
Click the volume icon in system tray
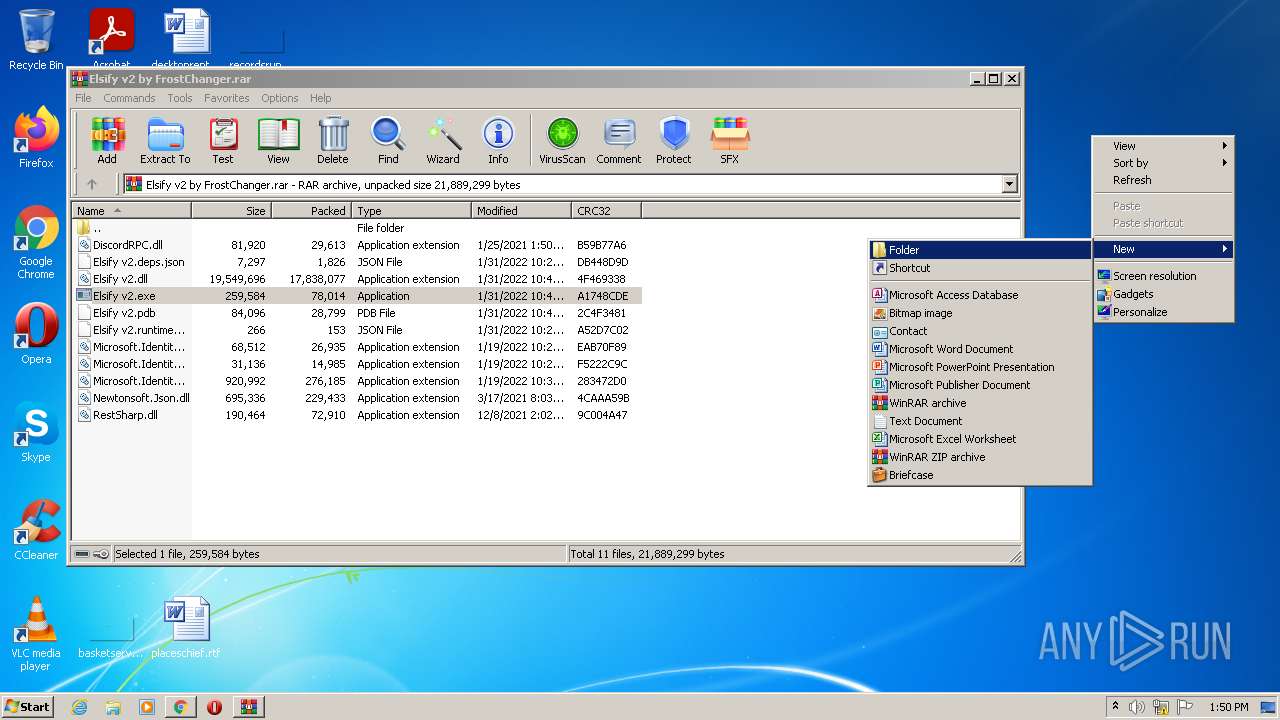(x=1137, y=707)
